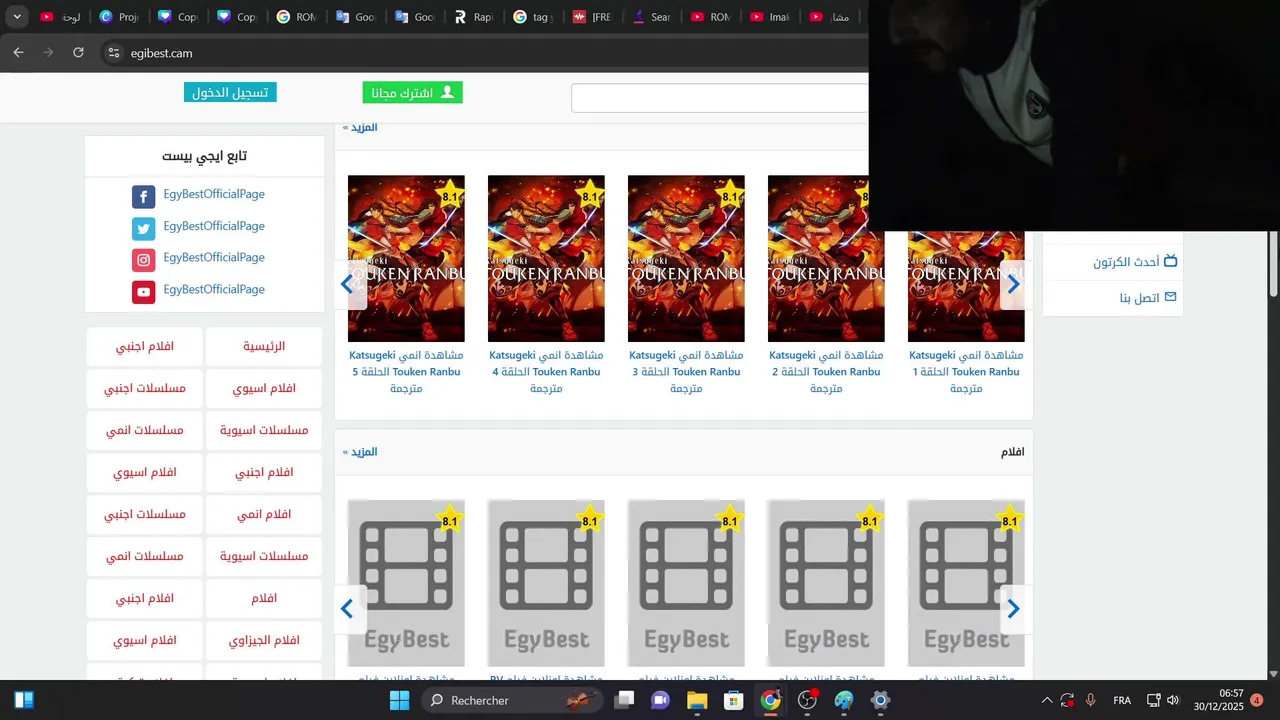The image size is (1280, 720).
Task: Open the volume speaker tray icon
Action: point(1173,700)
